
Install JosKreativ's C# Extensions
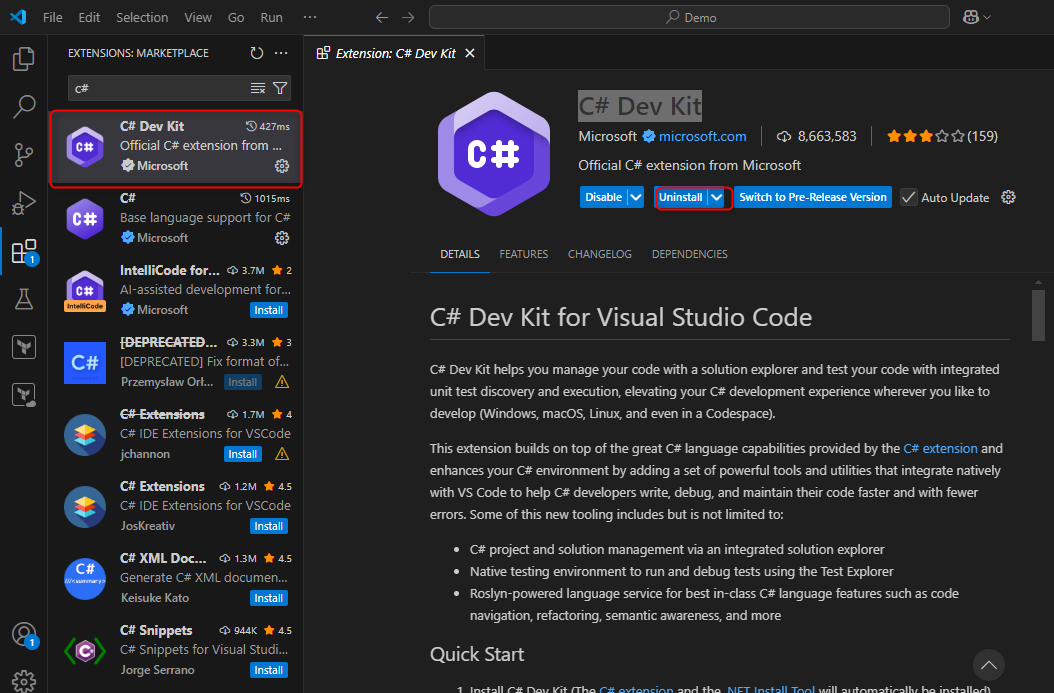(269, 526)
